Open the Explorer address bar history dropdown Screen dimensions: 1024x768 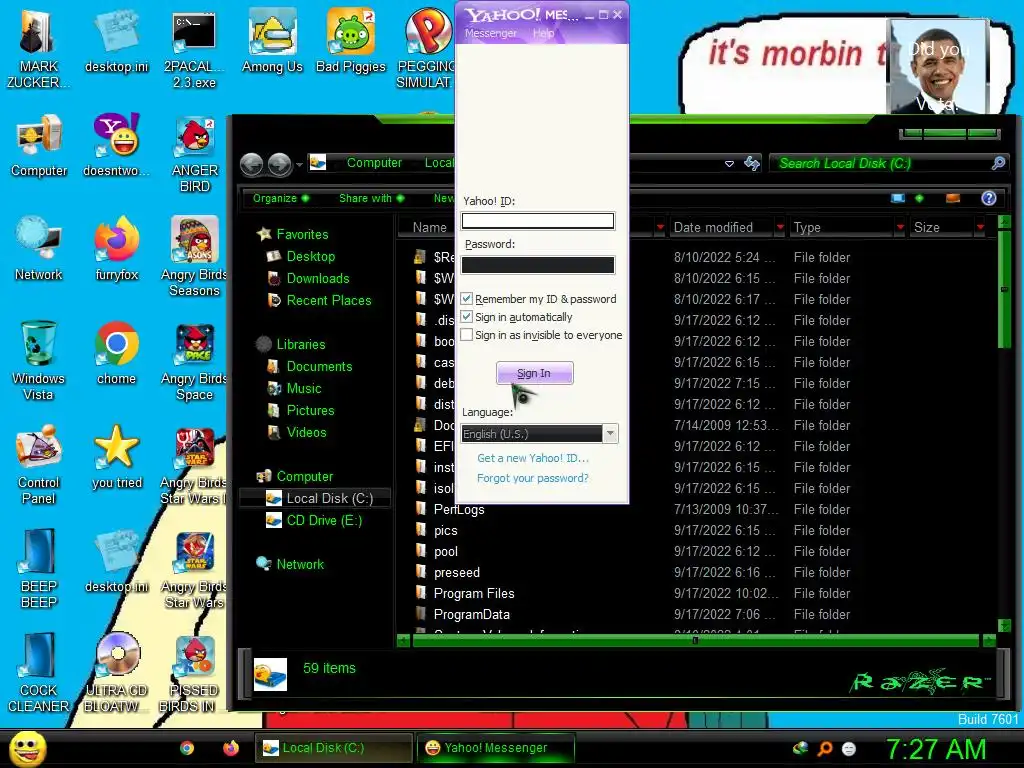[729, 164]
